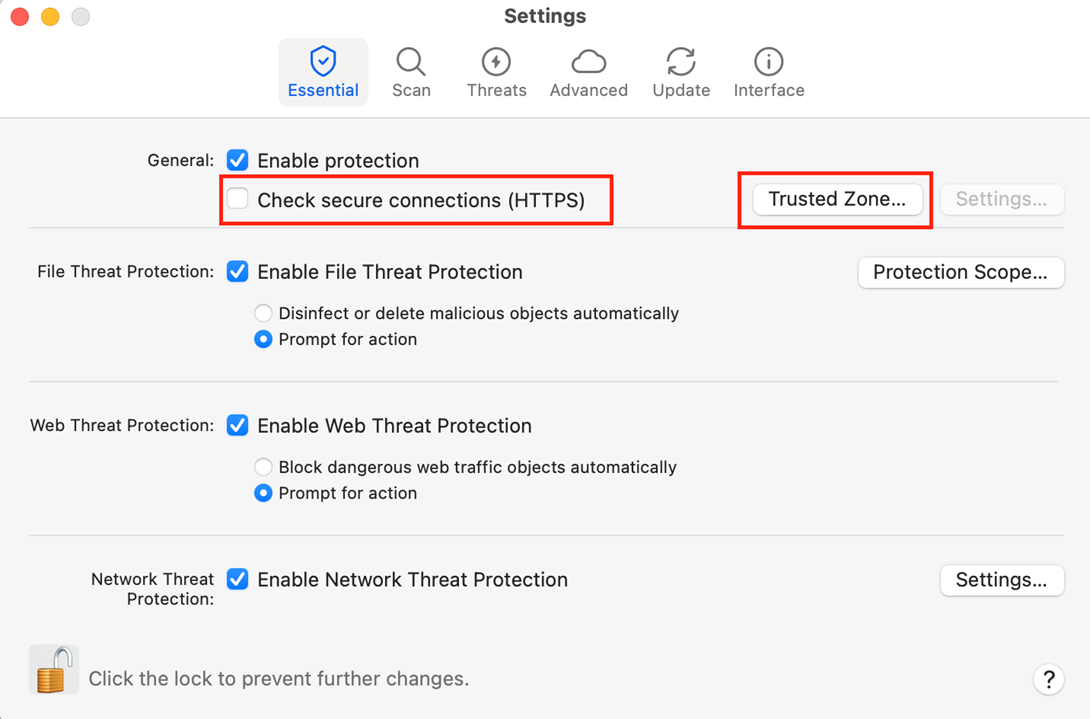Enable Check secure connections (HTTPS)
The width and height of the screenshot is (1090, 719).
[x=238, y=199]
